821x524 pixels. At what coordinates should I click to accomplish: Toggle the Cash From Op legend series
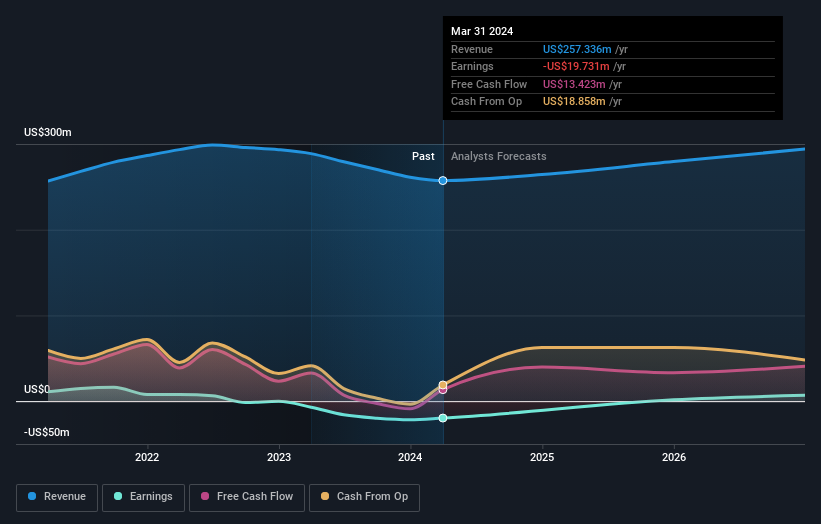(364, 497)
